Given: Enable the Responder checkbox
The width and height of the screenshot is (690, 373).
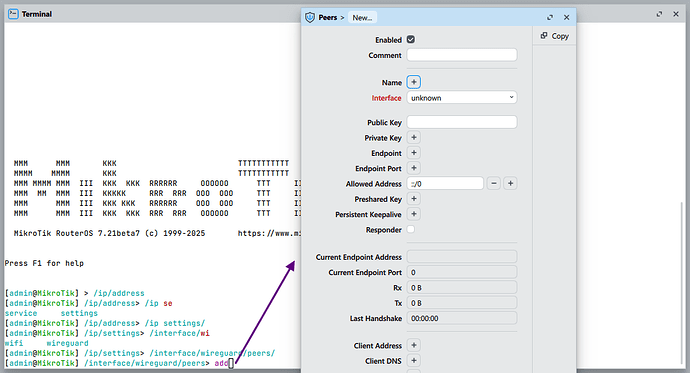Looking at the screenshot, I should 411,229.
